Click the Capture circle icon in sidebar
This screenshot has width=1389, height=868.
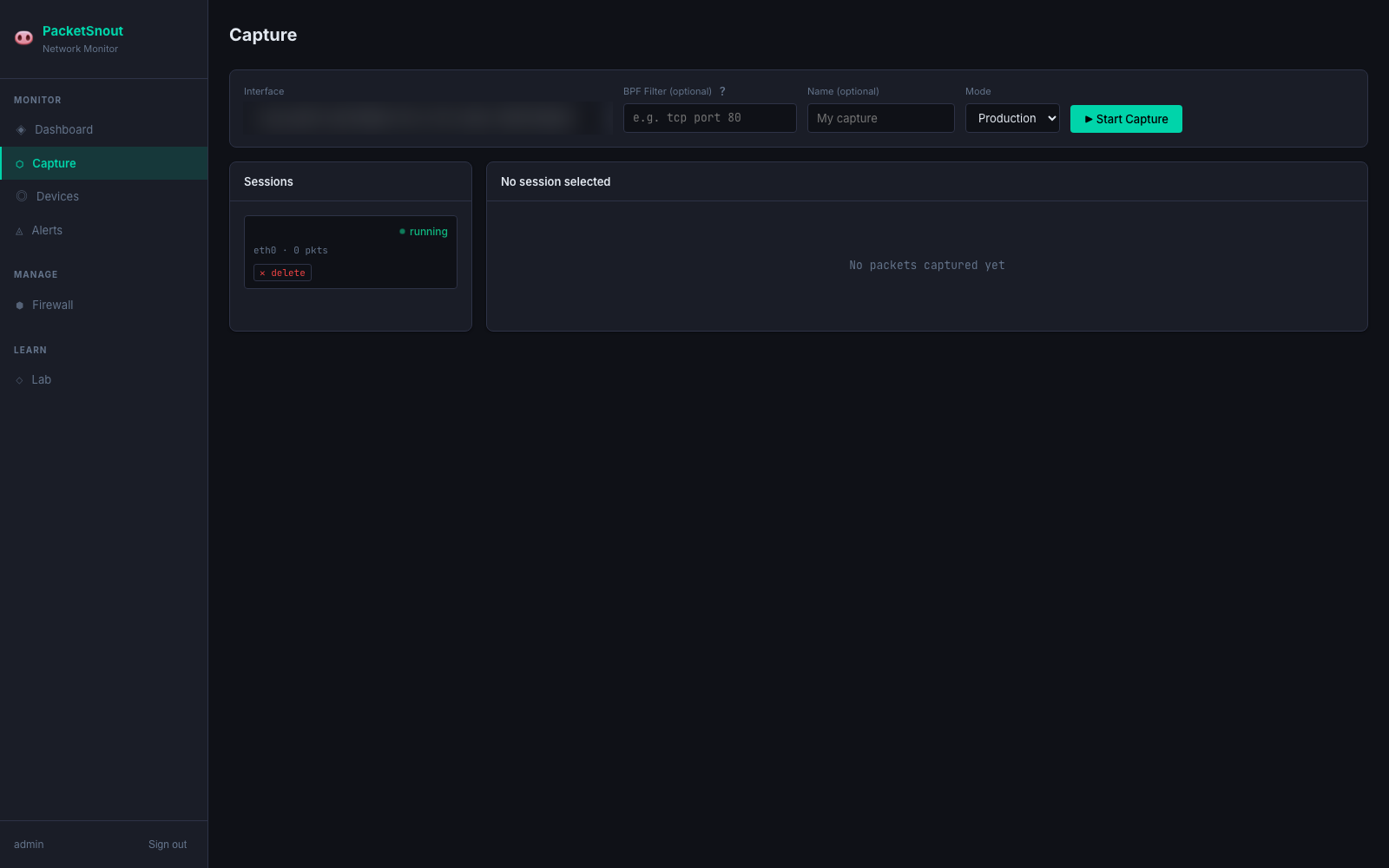click(x=20, y=164)
